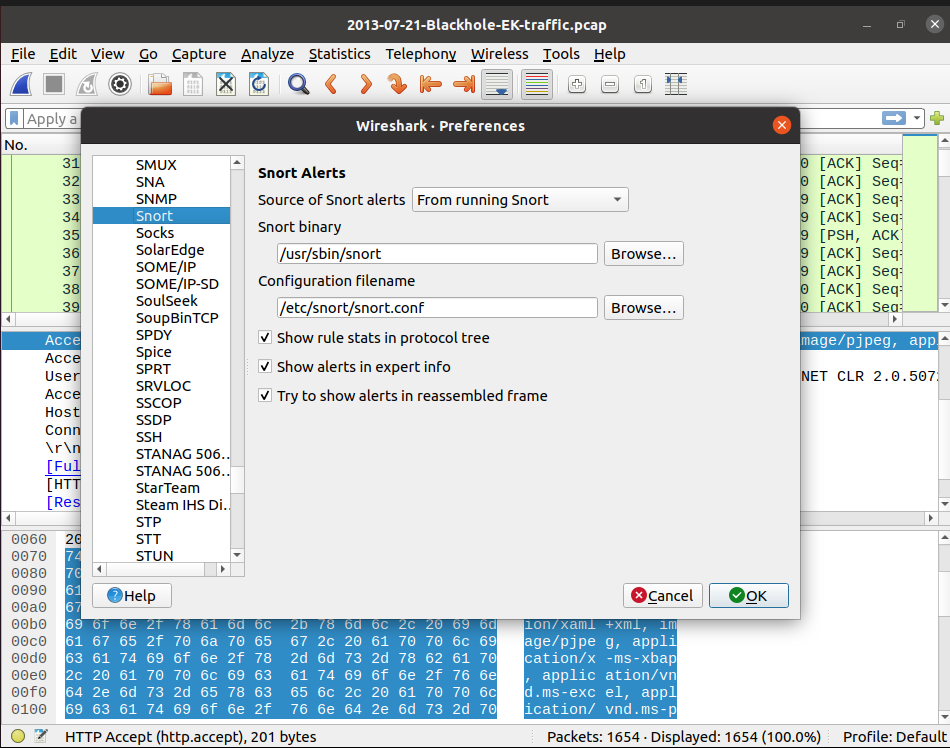Click the stop capture square icon
This screenshot has width=950, height=748.
[54, 84]
